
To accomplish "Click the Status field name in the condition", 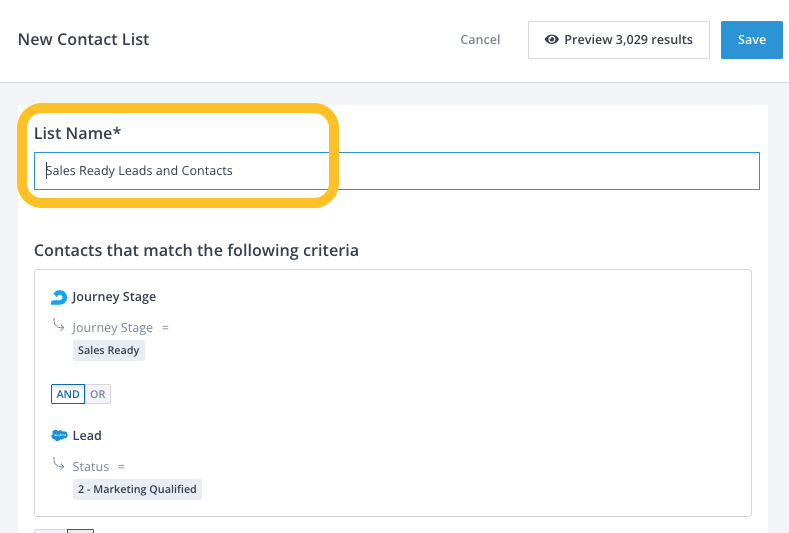I will (92, 466).
